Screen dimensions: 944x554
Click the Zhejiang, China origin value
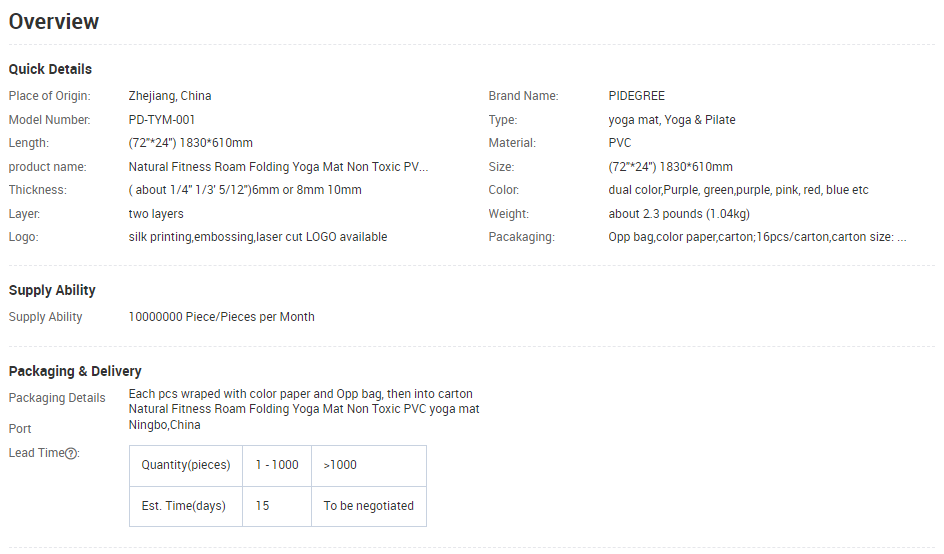[170, 96]
